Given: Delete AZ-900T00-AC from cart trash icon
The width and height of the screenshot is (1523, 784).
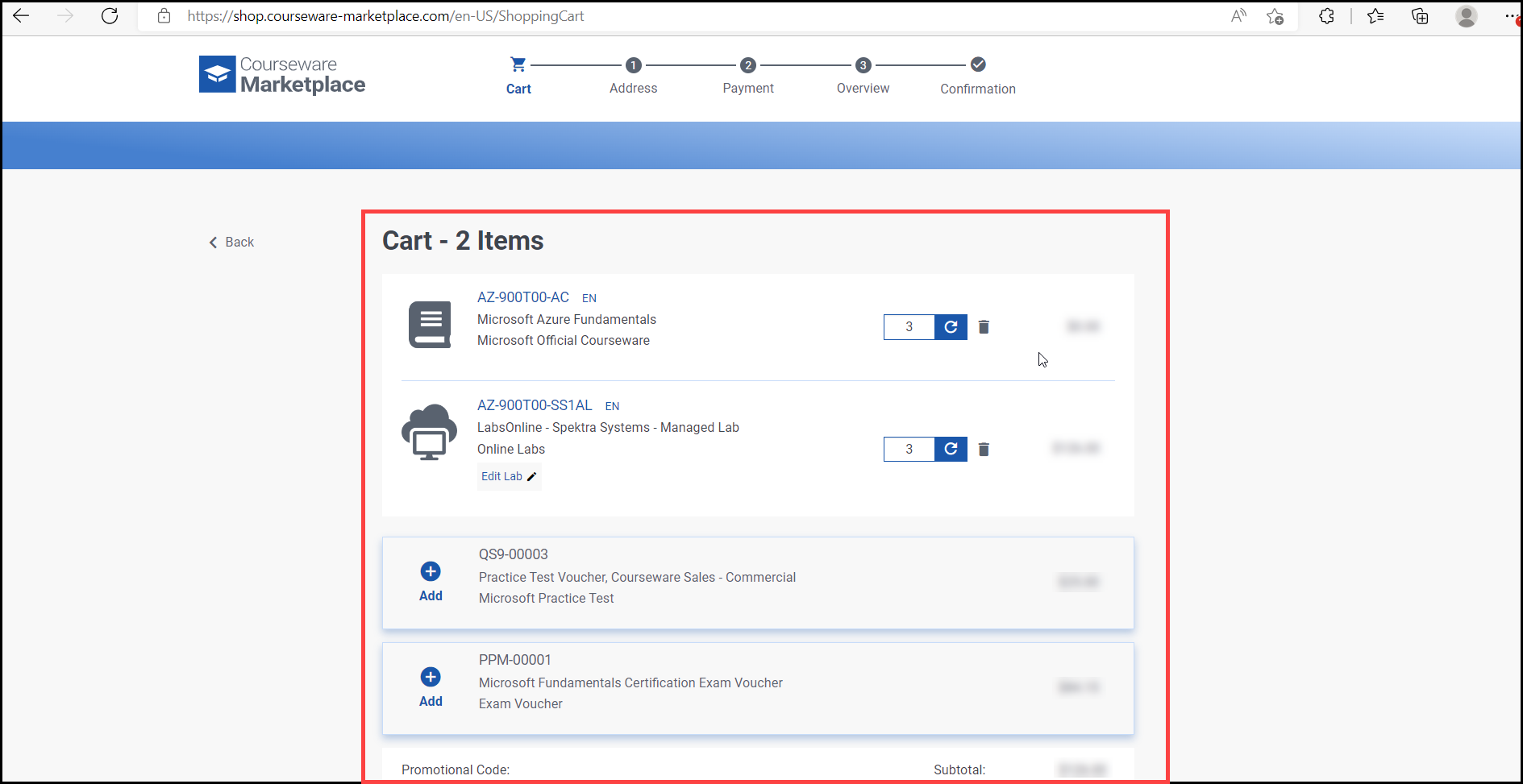Looking at the screenshot, I should click(984, 327).
